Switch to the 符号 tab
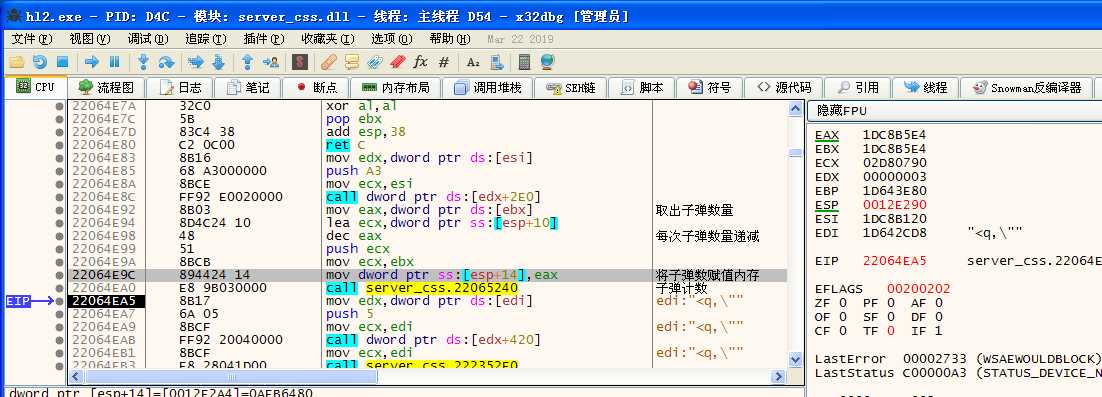The height and width of the screenshot is (397, 1102). coord(710,88)
